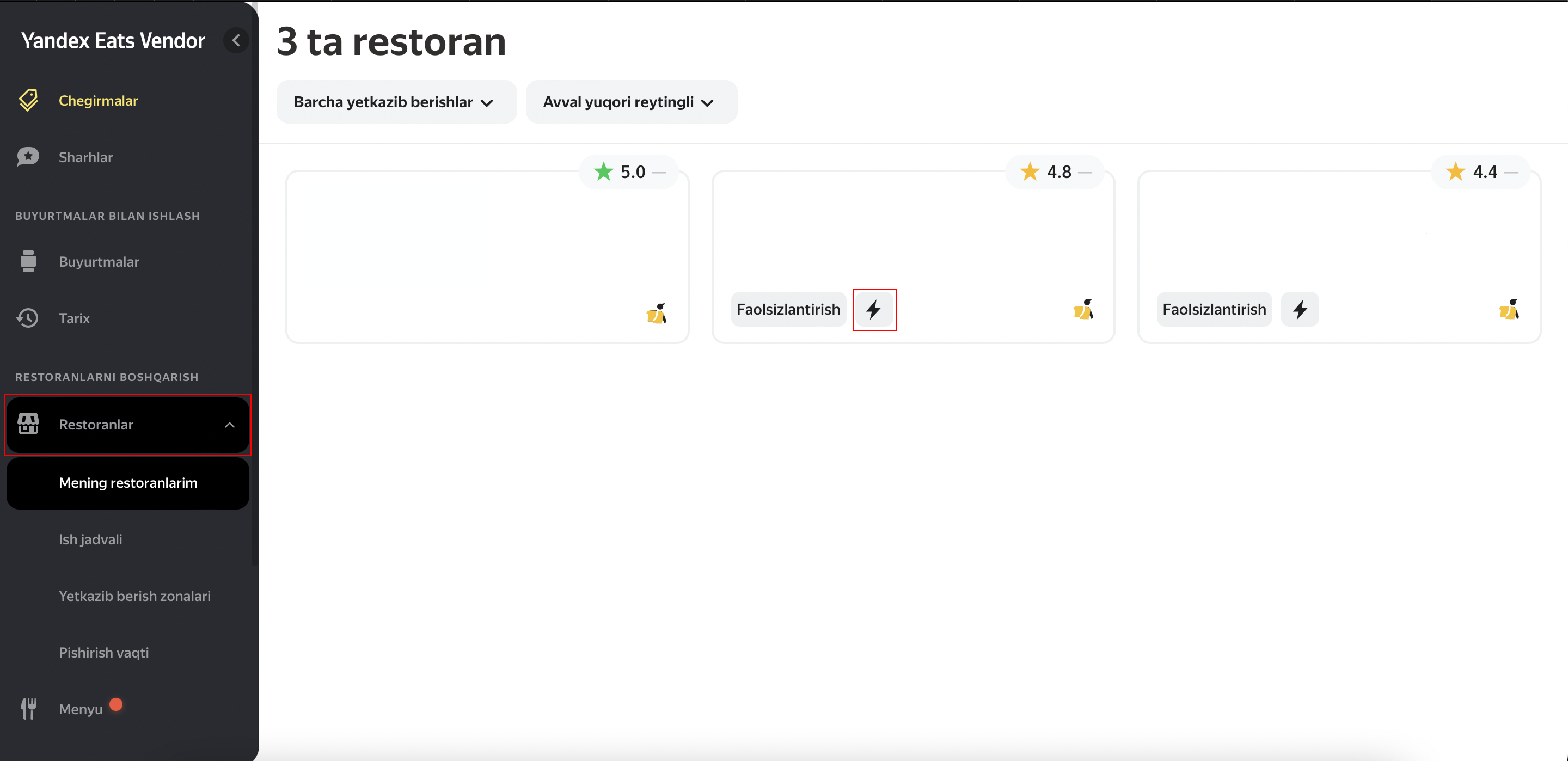Viewport: 1568px width, 761px height.
Task: Click the Buyurtmalar orders icon
Action: pos(28,262)
